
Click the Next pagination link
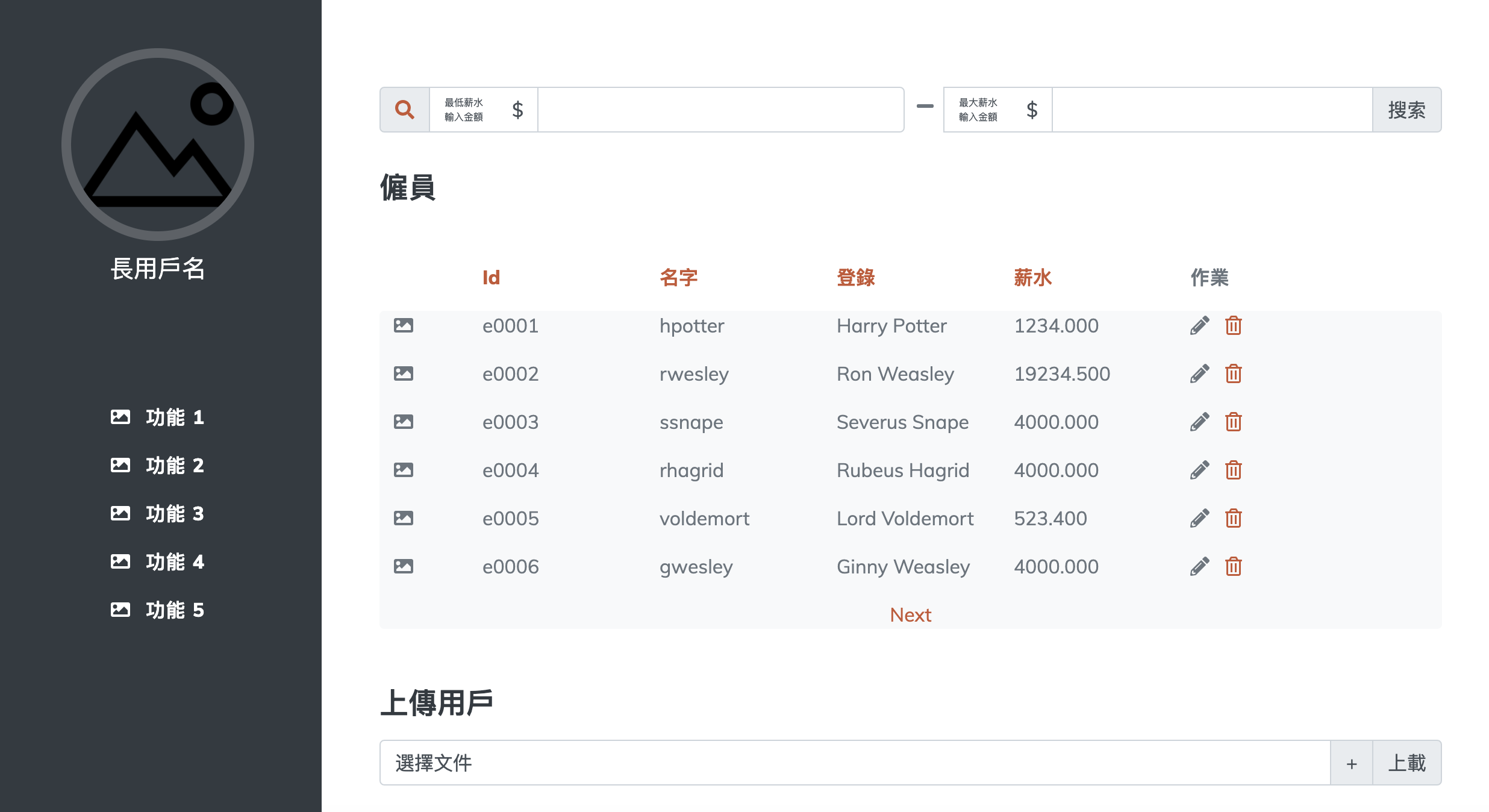point(910,615)
